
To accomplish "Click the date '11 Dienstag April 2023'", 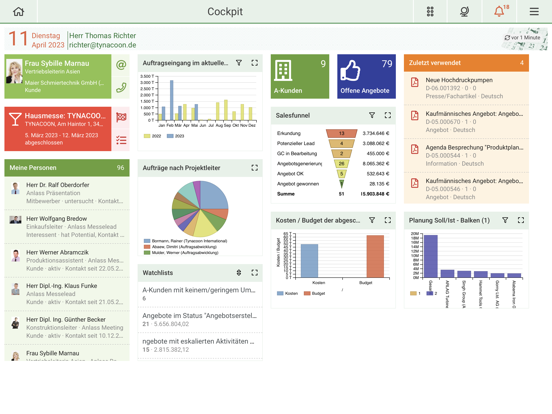I will (x=36, y=39).
